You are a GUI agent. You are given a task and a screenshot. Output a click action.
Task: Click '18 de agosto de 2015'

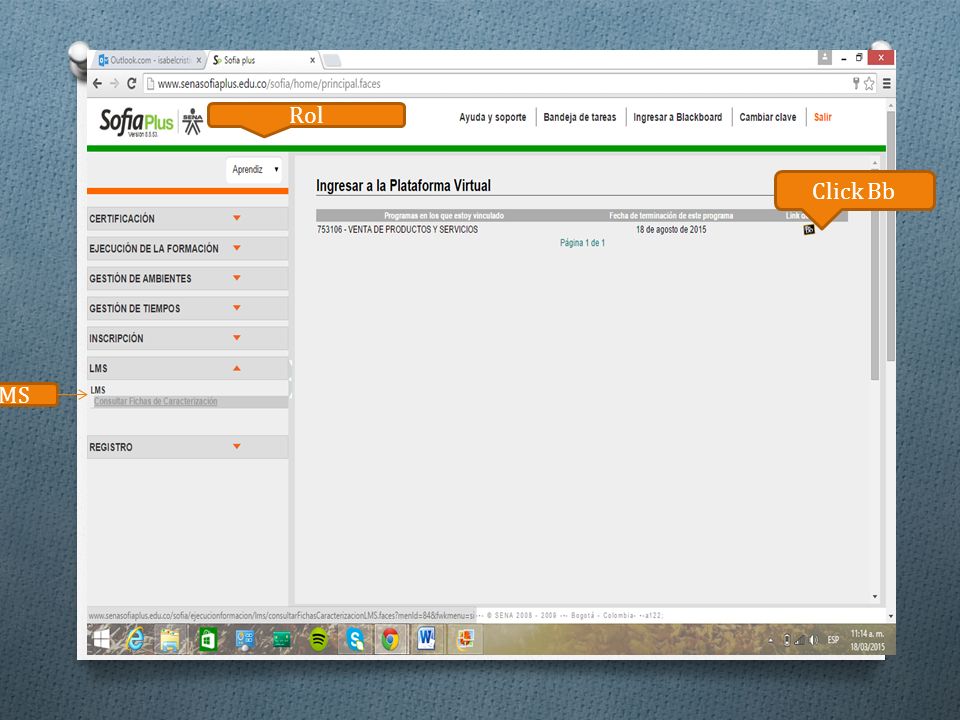tap(671, 230)
